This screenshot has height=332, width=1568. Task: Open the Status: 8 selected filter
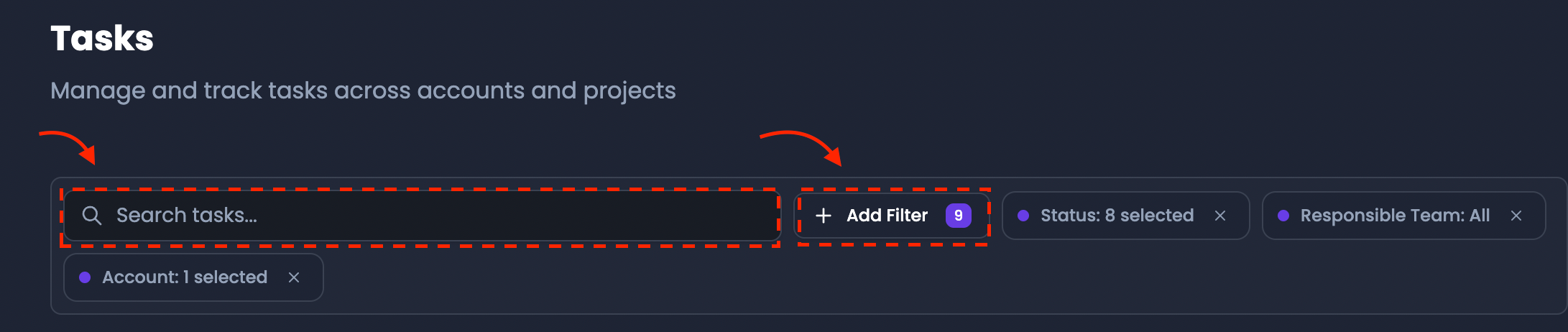tap(1117, 216)
